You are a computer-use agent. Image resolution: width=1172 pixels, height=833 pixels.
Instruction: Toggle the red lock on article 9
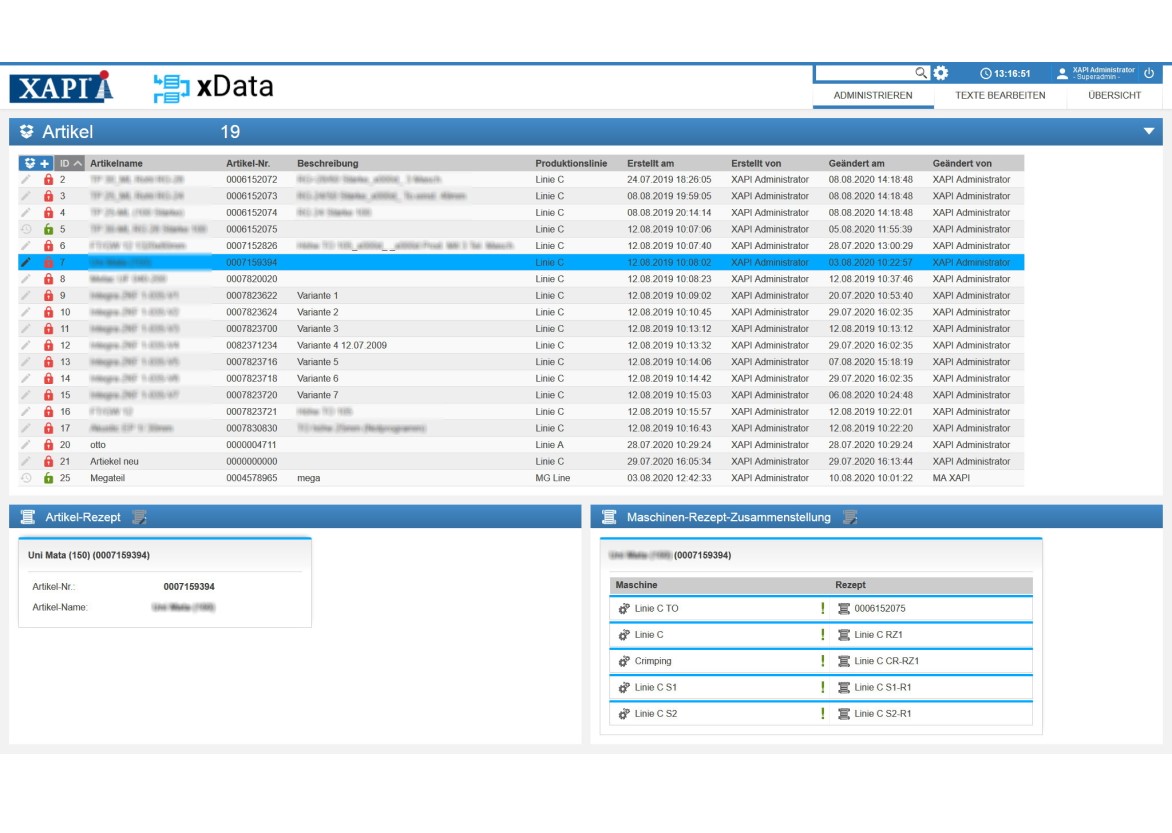(x=47, y=296)
